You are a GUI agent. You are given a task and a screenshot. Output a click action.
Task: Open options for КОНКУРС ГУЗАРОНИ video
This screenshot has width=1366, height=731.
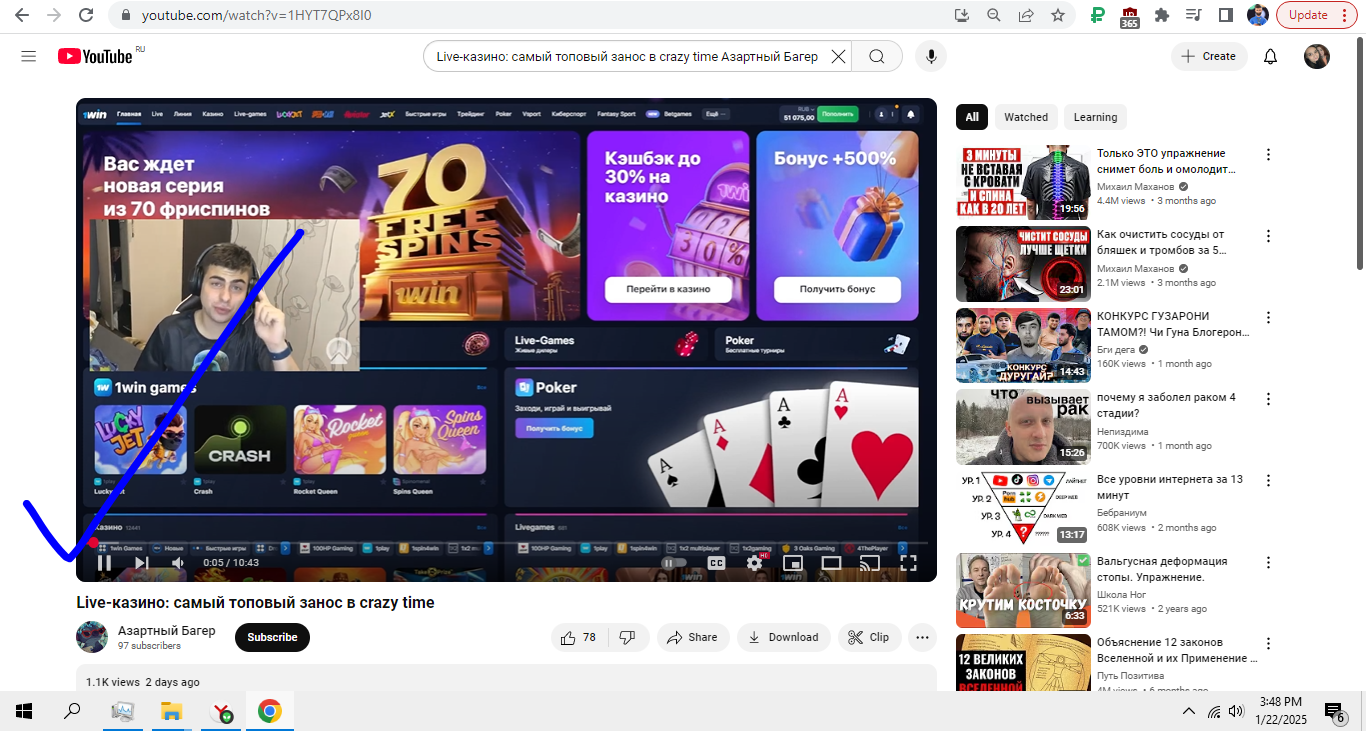pos(1269,318)
